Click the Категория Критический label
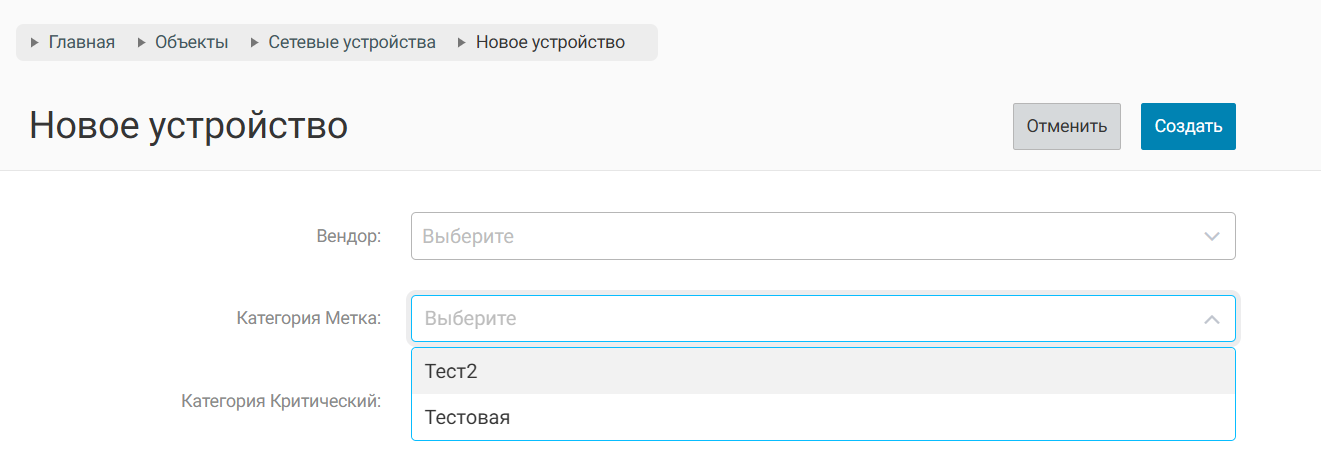 coord(281,401)
